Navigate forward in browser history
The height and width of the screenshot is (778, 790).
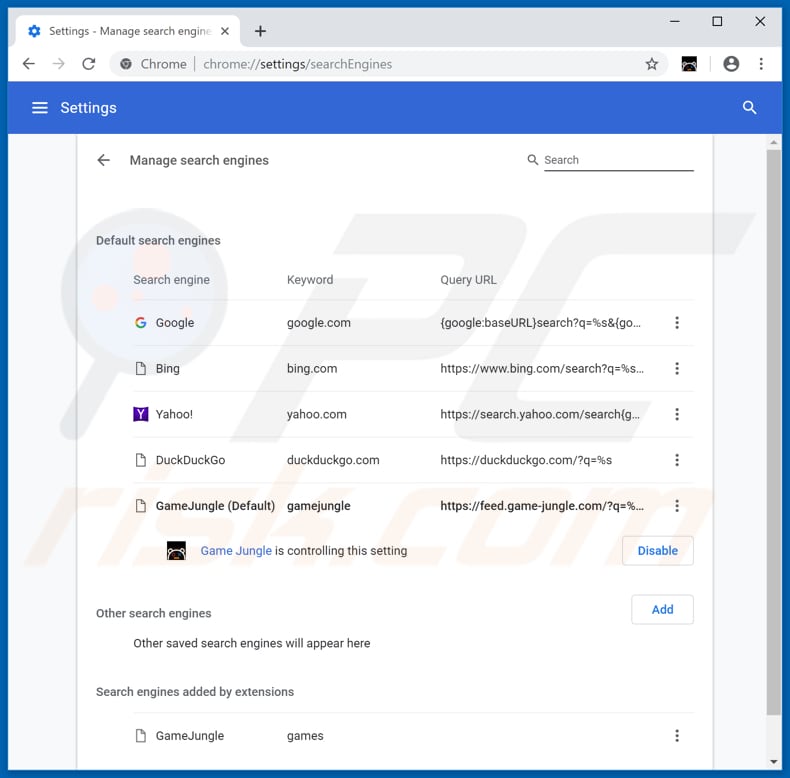pyautogui.click(x=58, y=64)
